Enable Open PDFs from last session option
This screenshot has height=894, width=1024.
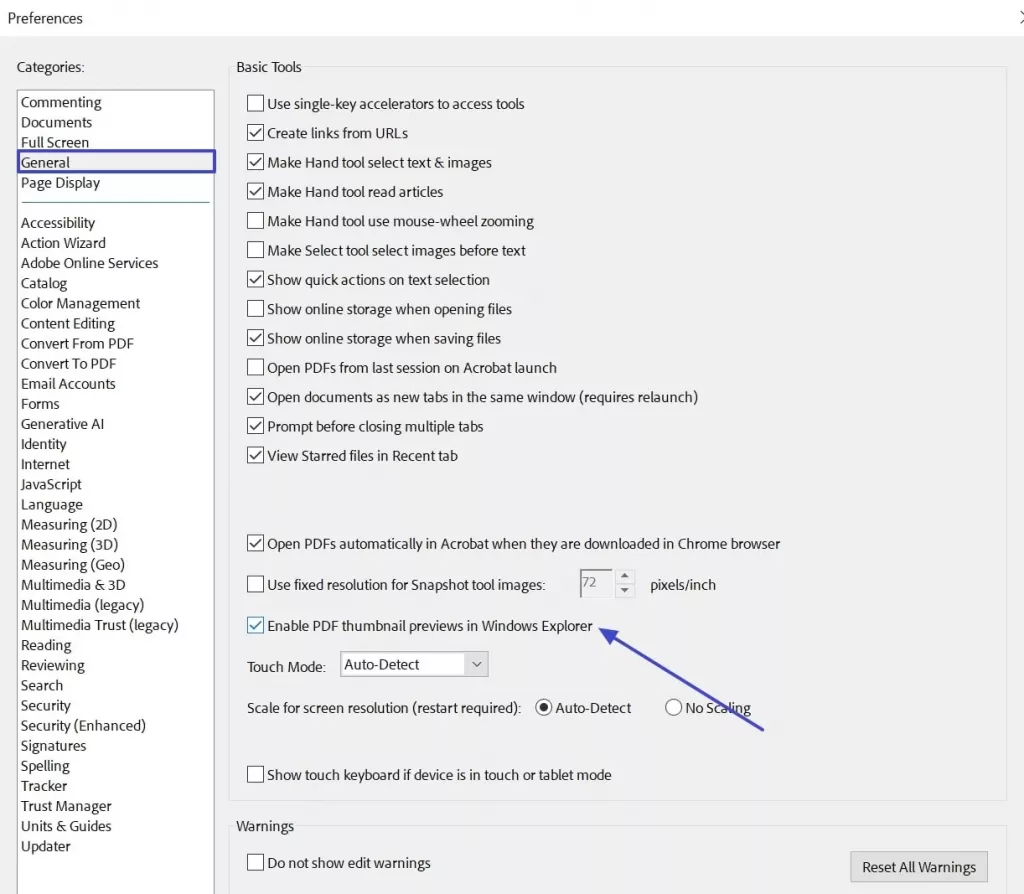[255, 367]
